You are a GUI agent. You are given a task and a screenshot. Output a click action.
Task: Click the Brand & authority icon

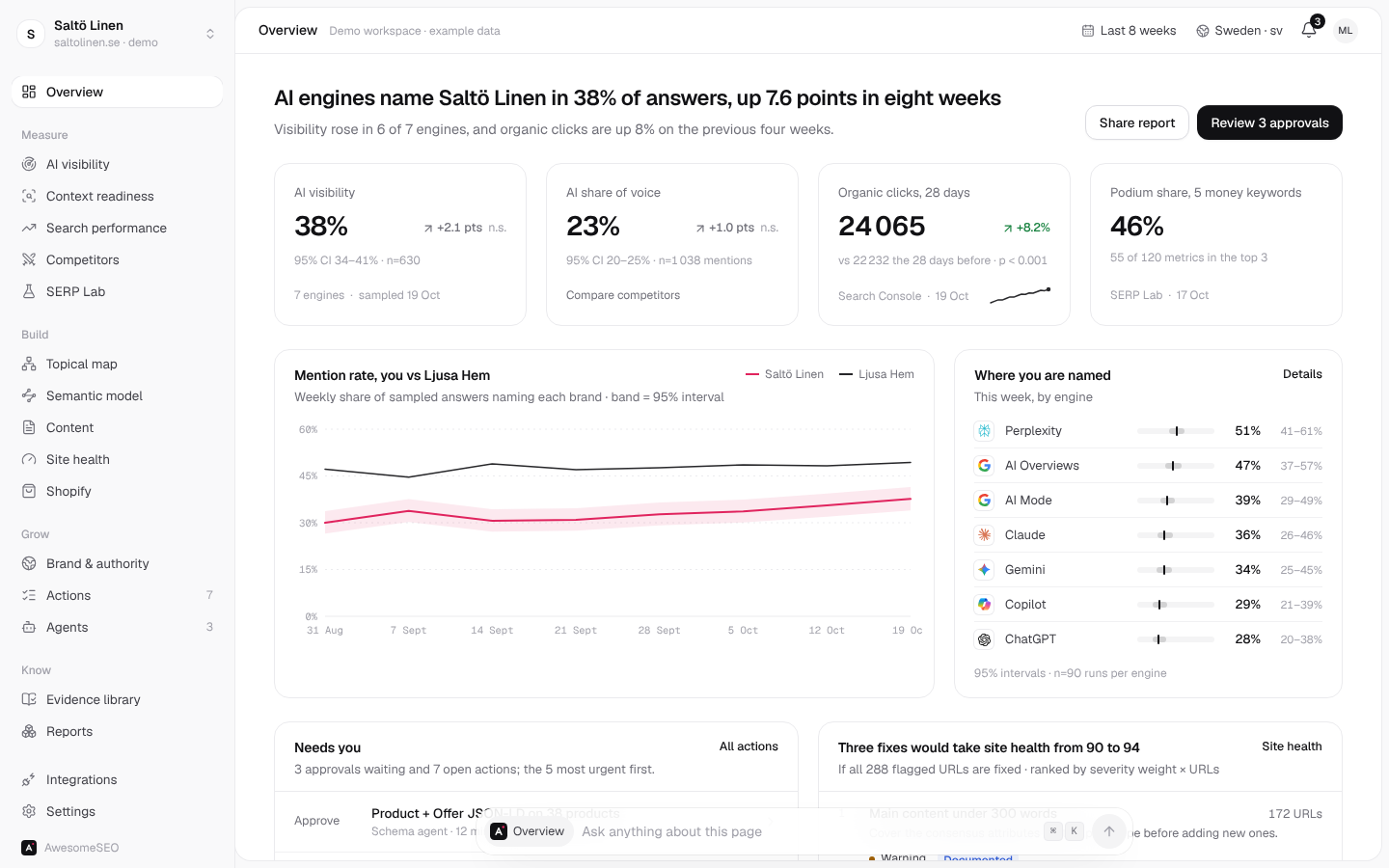click(x=29, y=563)
